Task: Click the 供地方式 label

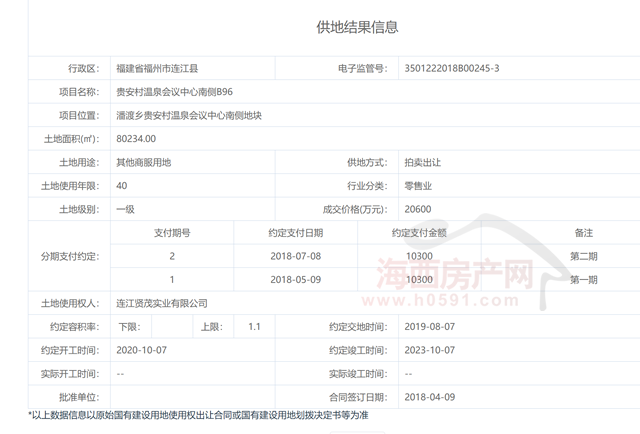Action: click(367, 162)
